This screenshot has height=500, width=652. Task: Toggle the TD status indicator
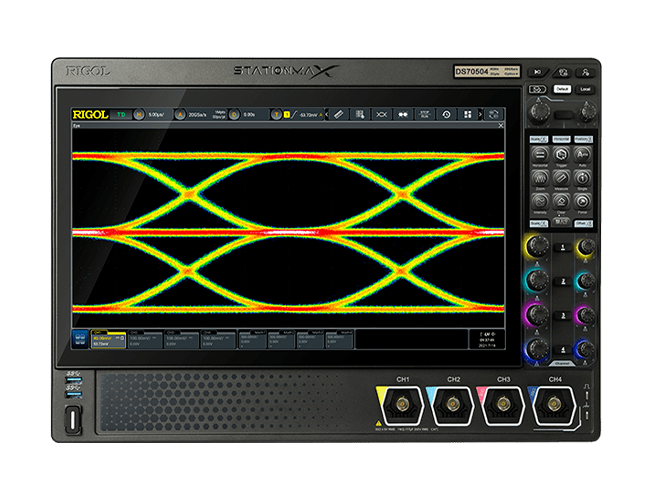tap(121, 114)
